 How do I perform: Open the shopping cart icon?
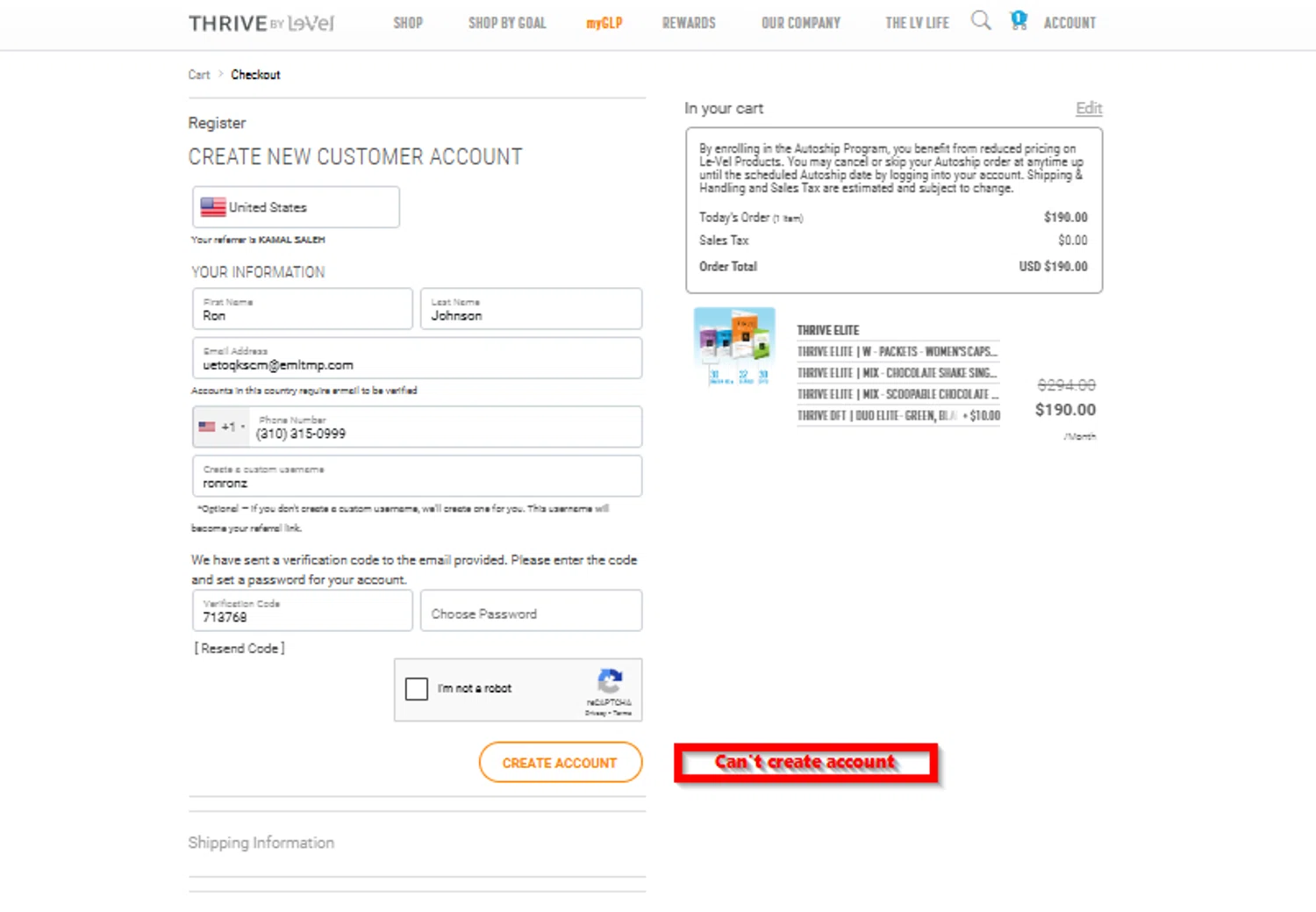click(1019, 20)
